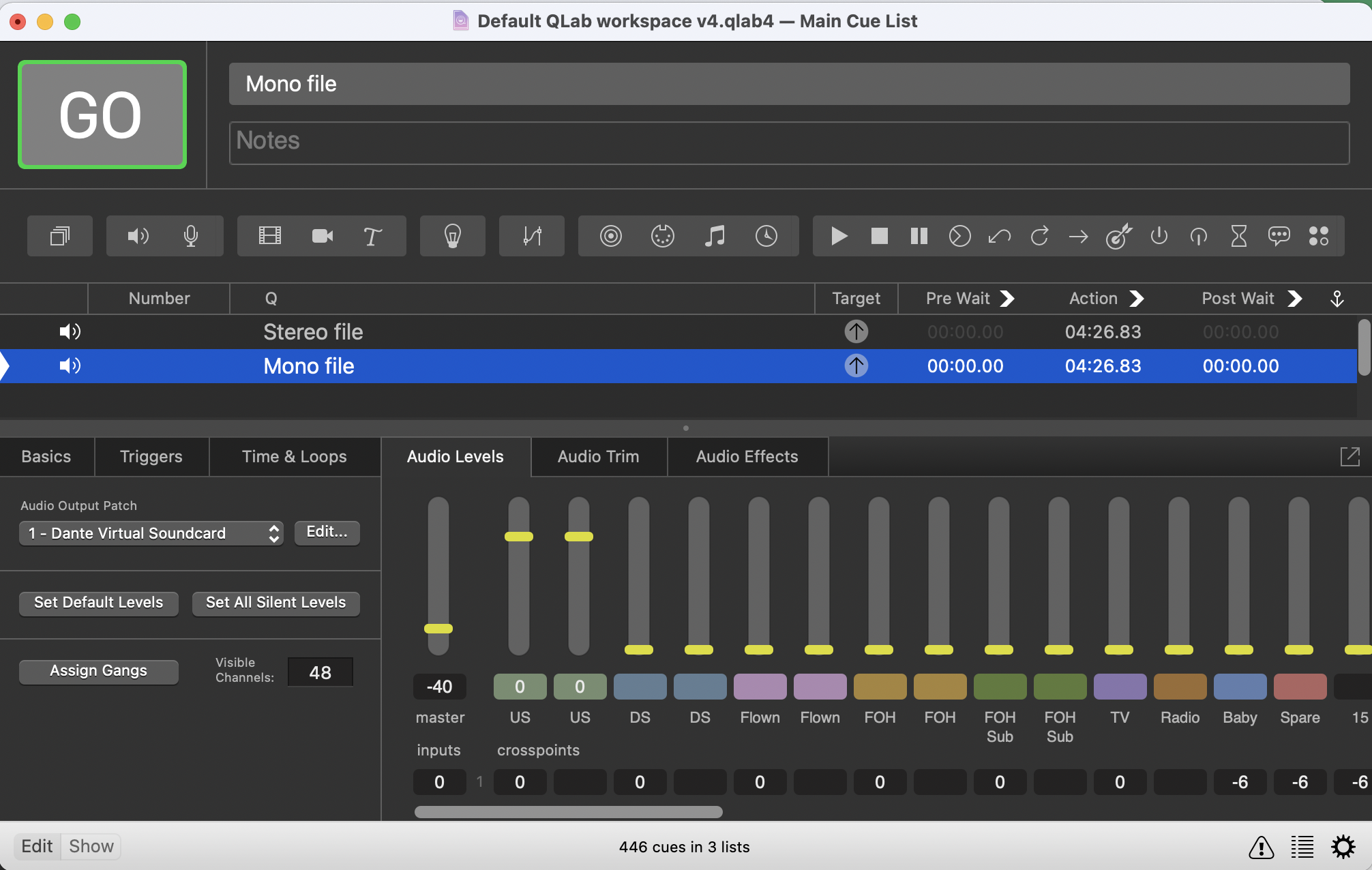Open the workspace warnings via the warning icon
1372x870 pixels.
click(x=1261, y=847)
